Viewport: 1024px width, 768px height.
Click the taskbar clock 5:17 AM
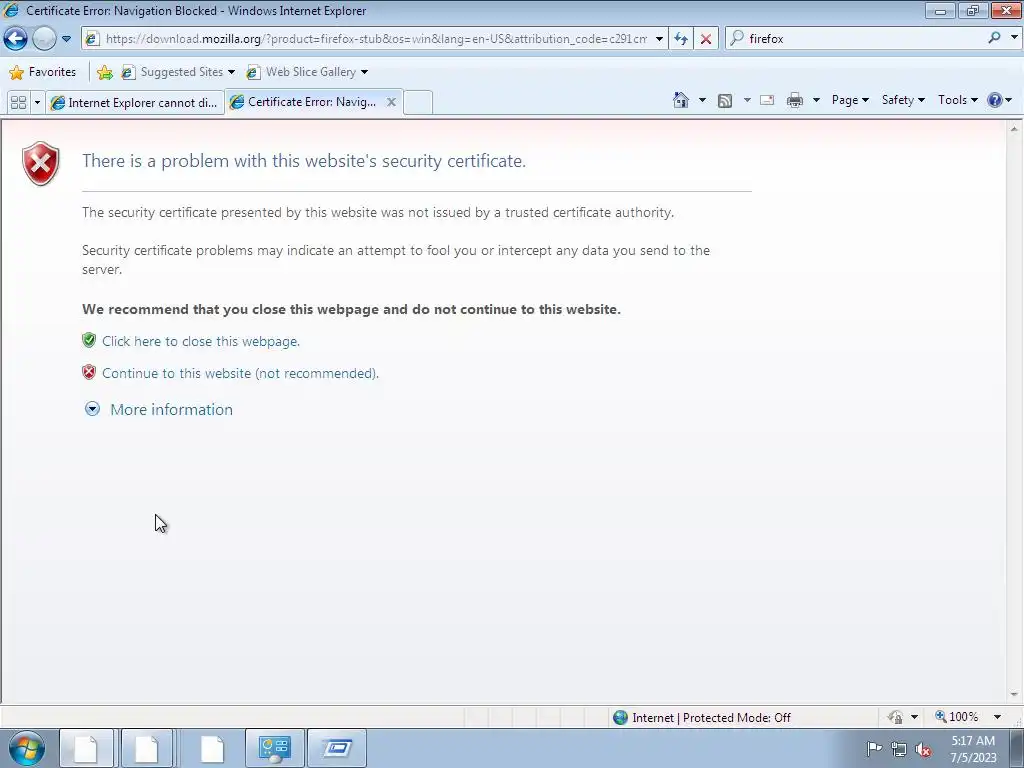click(x=973, y=749)
